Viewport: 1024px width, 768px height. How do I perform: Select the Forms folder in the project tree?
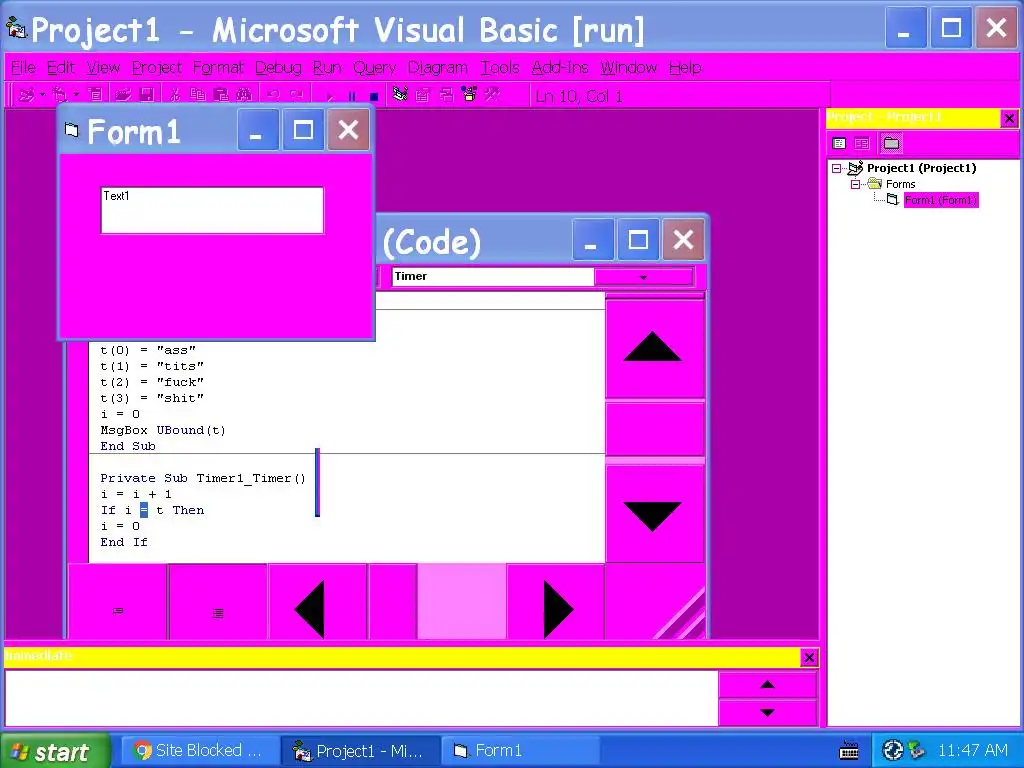(901, 184)
